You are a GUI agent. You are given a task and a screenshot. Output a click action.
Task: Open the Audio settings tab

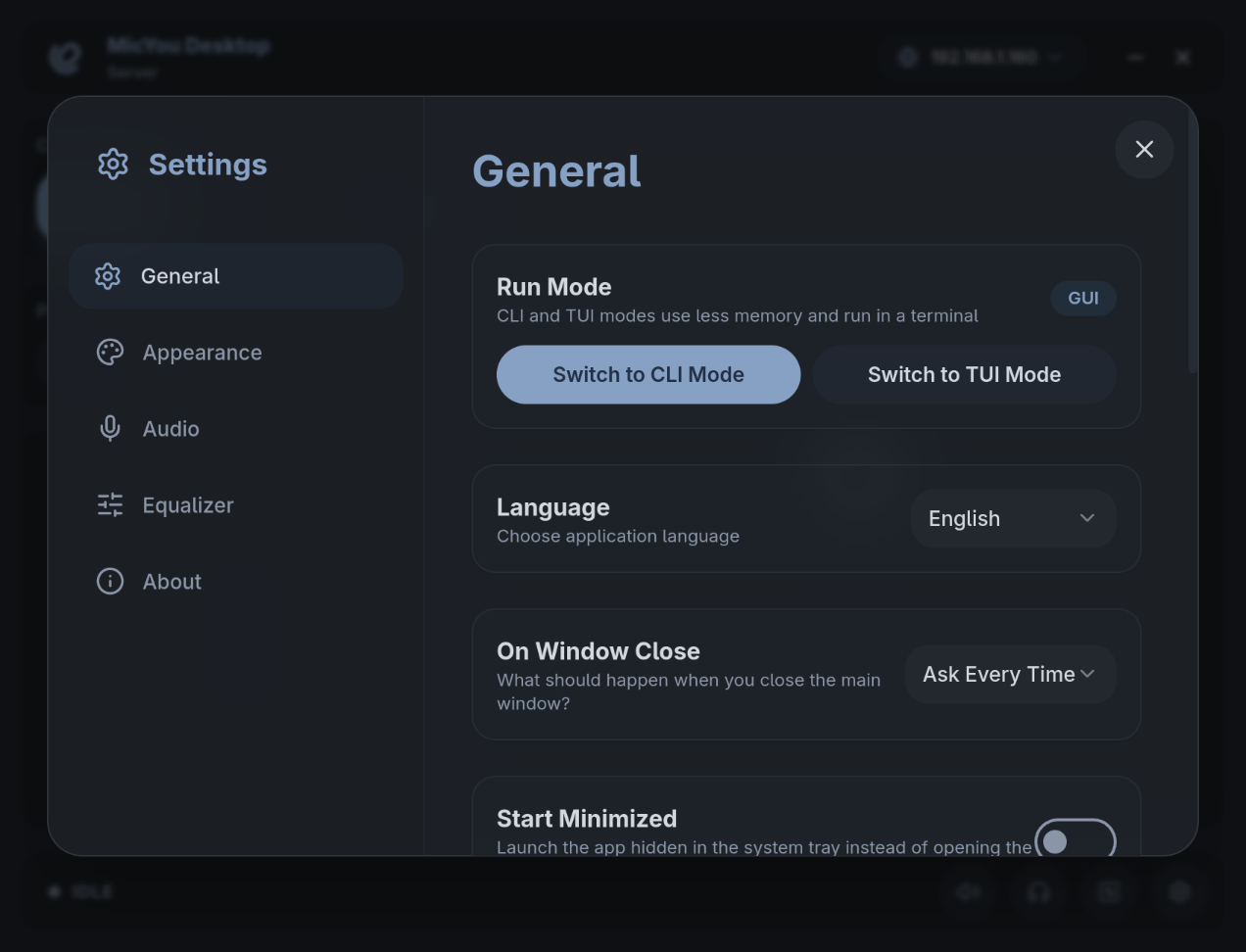236,429
